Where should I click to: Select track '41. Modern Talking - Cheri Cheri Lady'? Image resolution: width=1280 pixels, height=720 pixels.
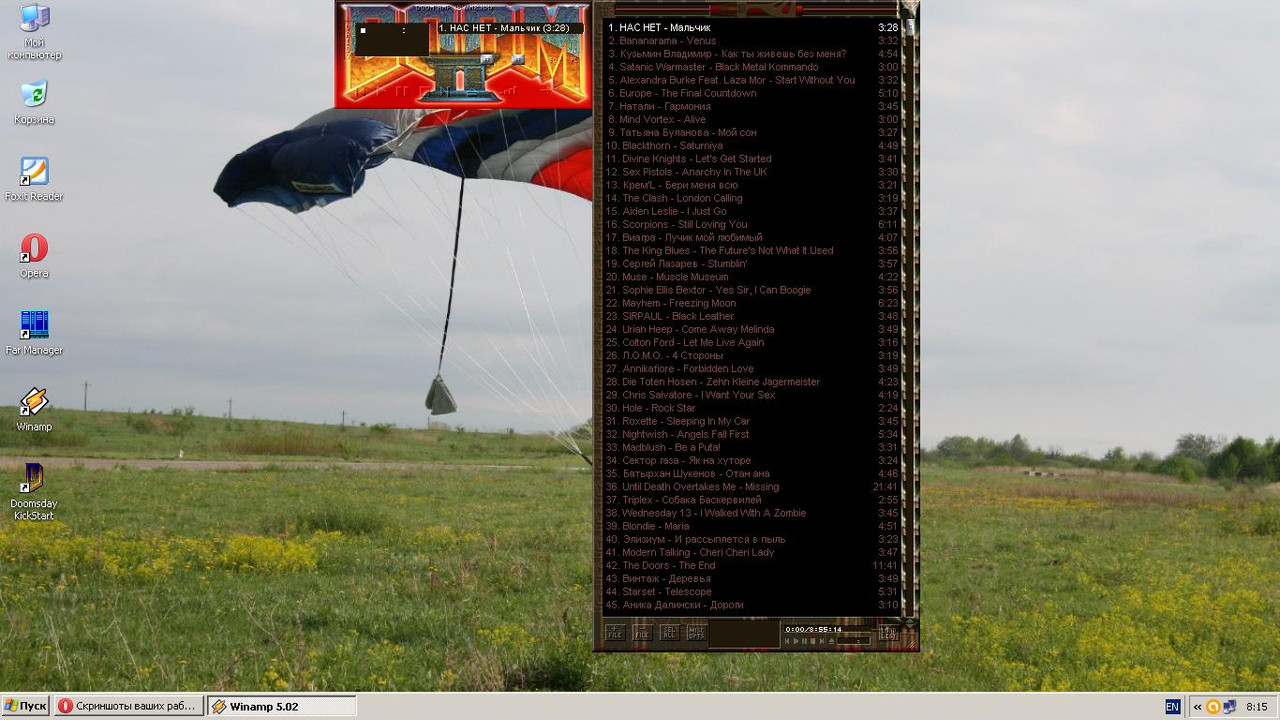[x=752, y=552]
